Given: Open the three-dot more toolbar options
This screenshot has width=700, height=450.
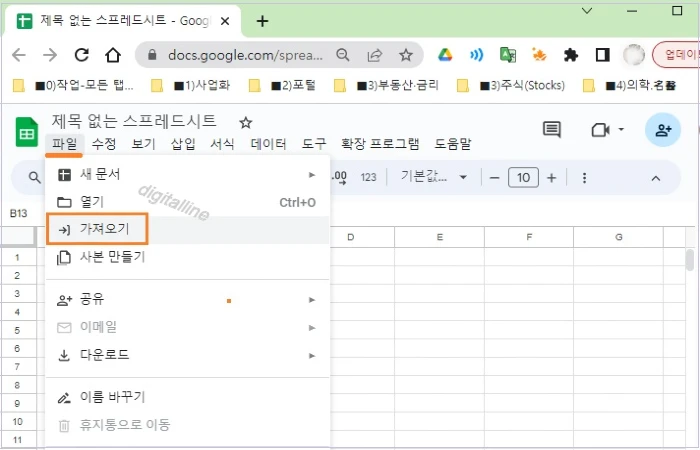Looking at the screenshot, I should 584,178.
